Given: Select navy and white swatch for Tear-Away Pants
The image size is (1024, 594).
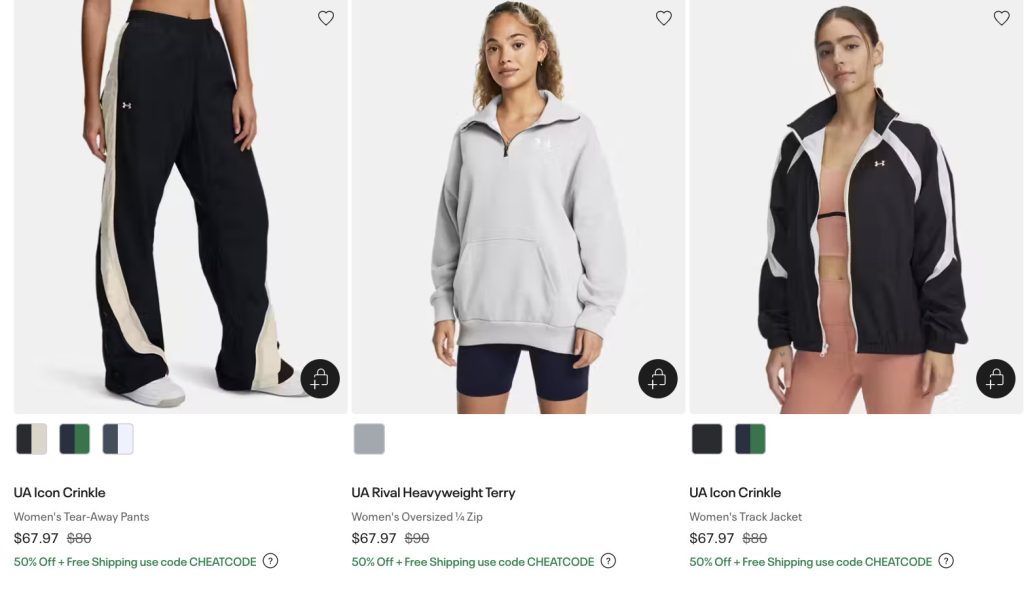Looking at the screenshot, I should [x=118, y=439].
